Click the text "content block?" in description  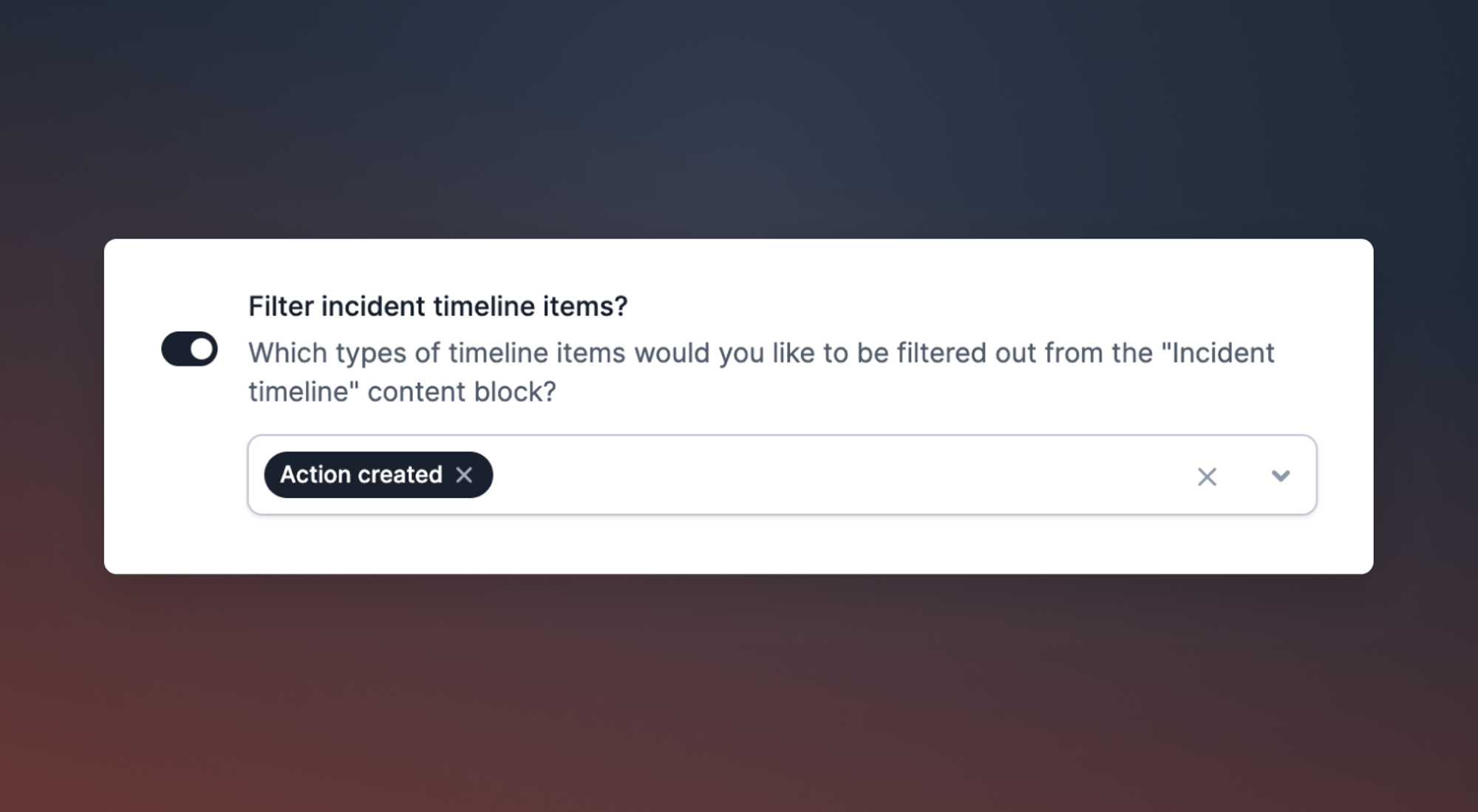click(461, 392)
